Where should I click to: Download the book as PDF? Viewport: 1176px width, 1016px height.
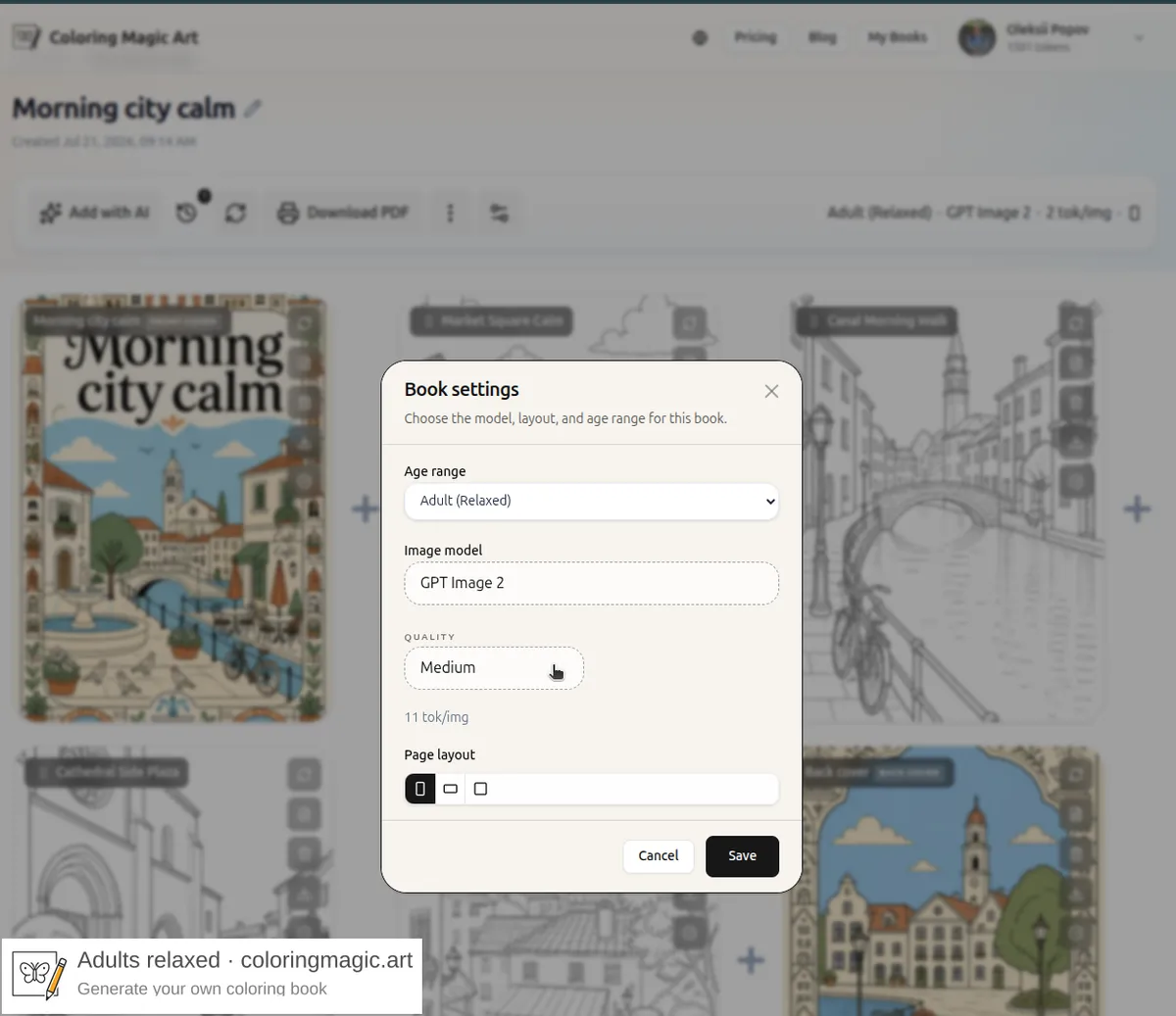[343, 213]
